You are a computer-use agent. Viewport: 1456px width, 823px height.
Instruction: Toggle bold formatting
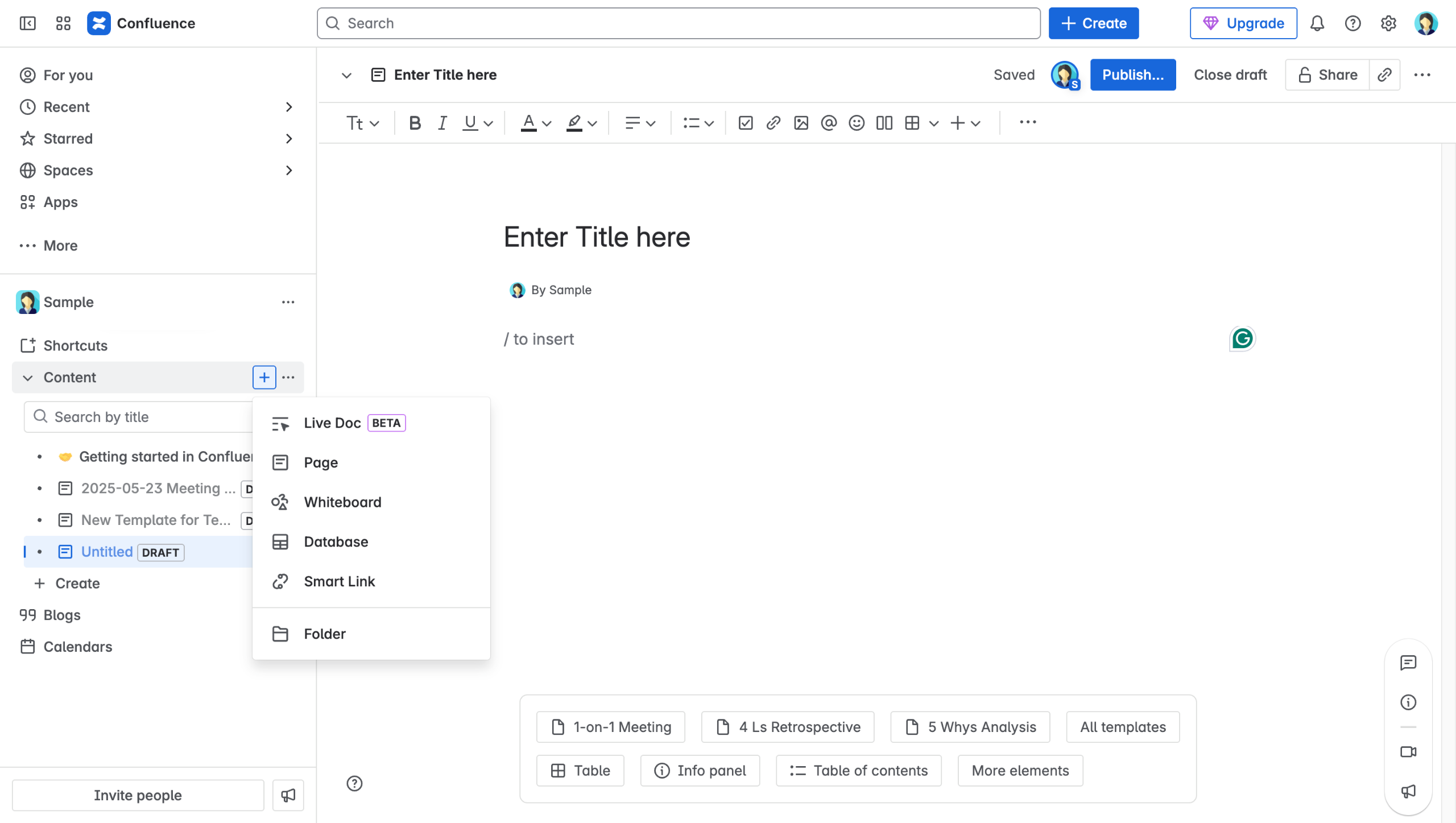tap(415, 123)
